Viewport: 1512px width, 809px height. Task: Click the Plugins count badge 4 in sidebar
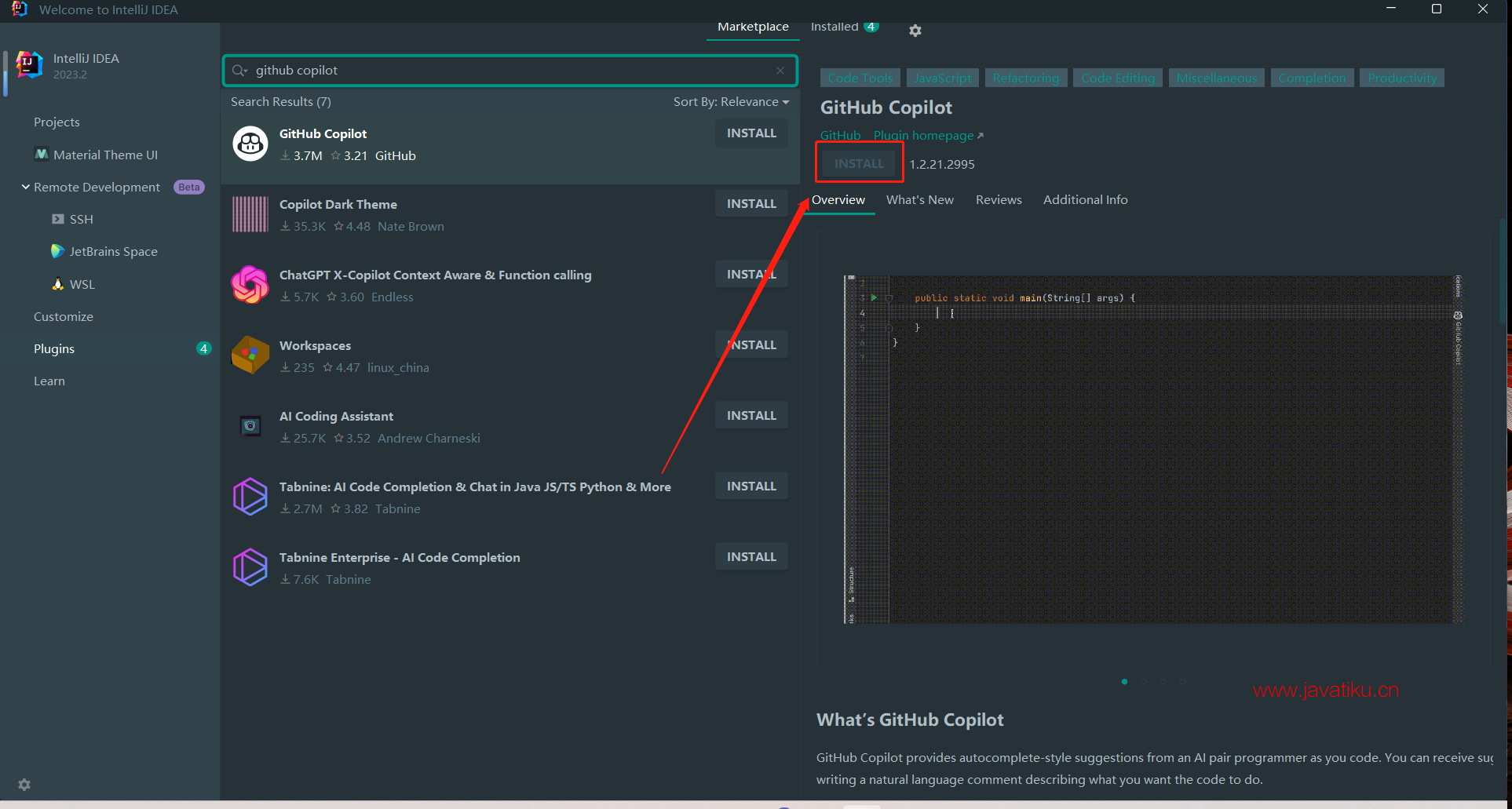tap(203, 348)
